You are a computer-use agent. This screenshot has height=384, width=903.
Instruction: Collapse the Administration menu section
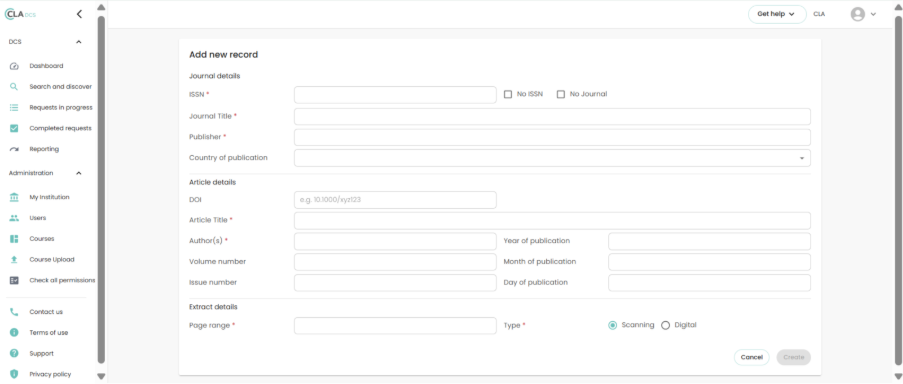click(x=79, y=173)
